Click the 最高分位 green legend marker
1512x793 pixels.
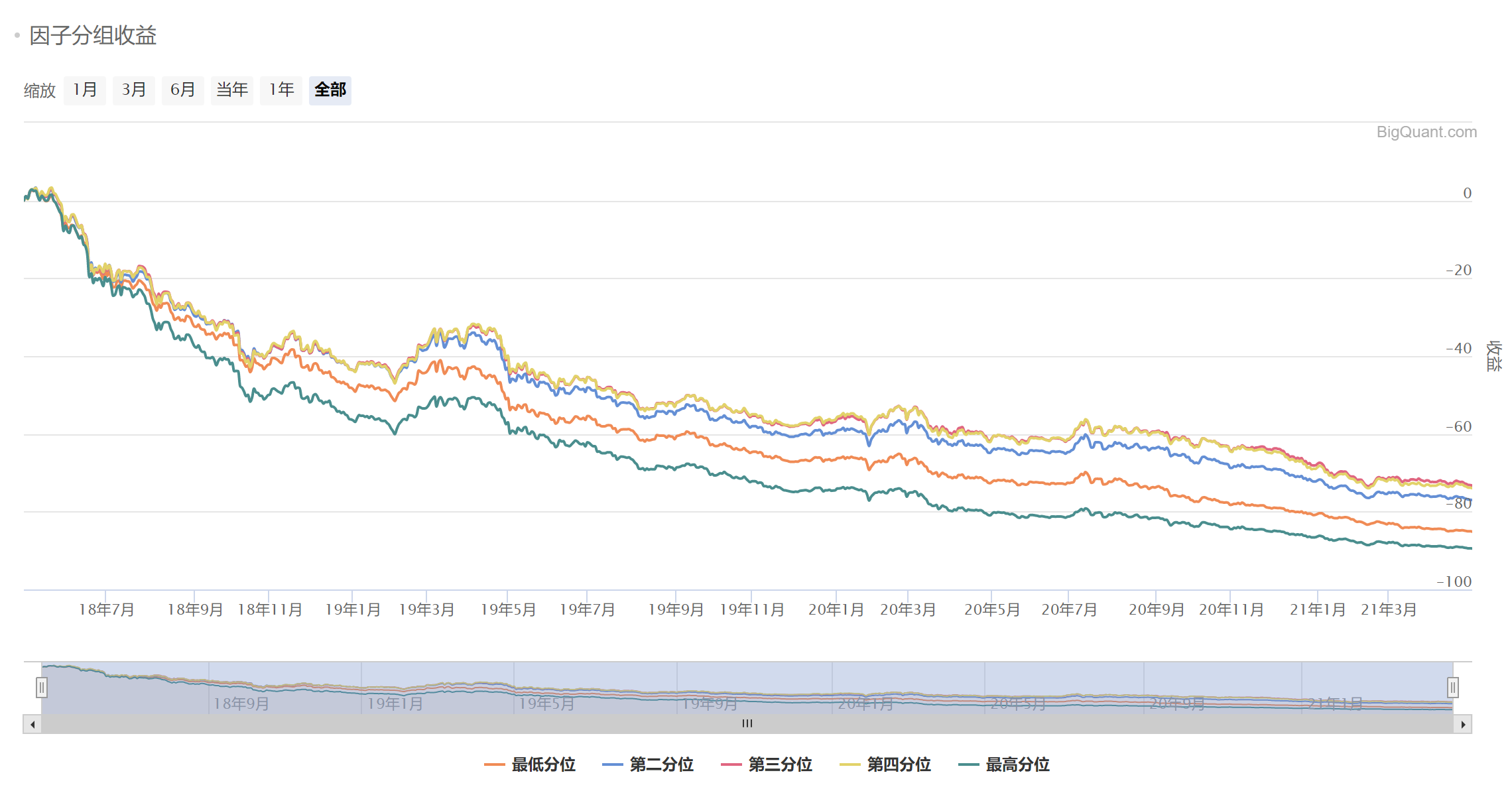pos(970,764)
